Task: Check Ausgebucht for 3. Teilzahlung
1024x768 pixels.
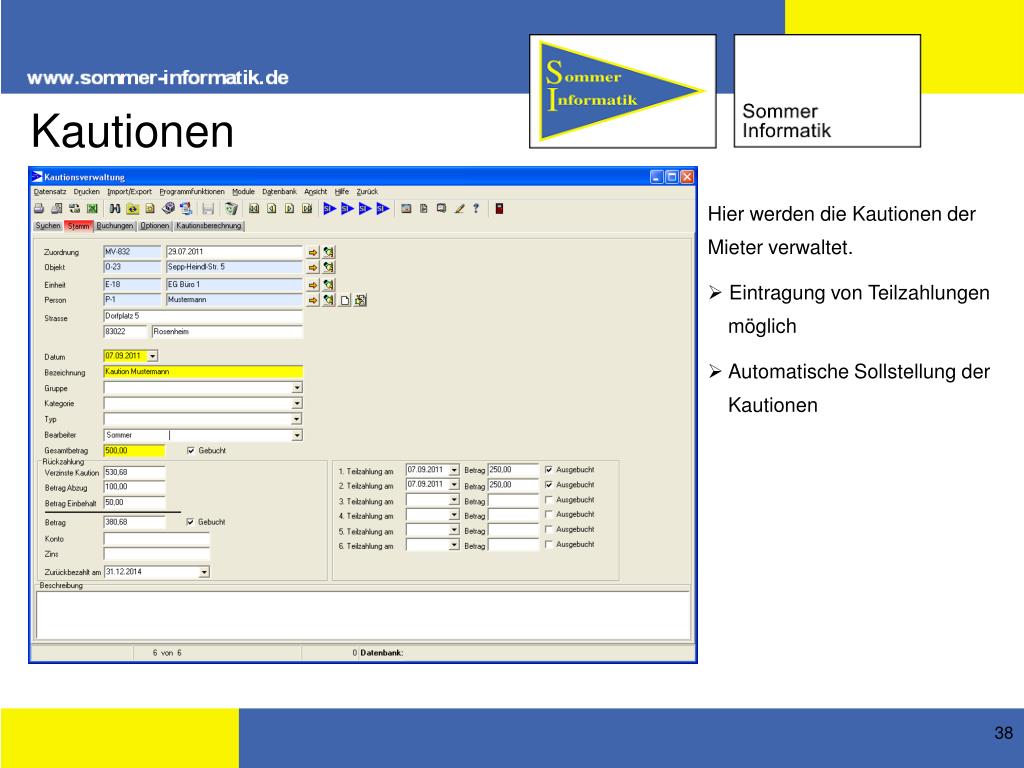Action: tap(549, 500)
